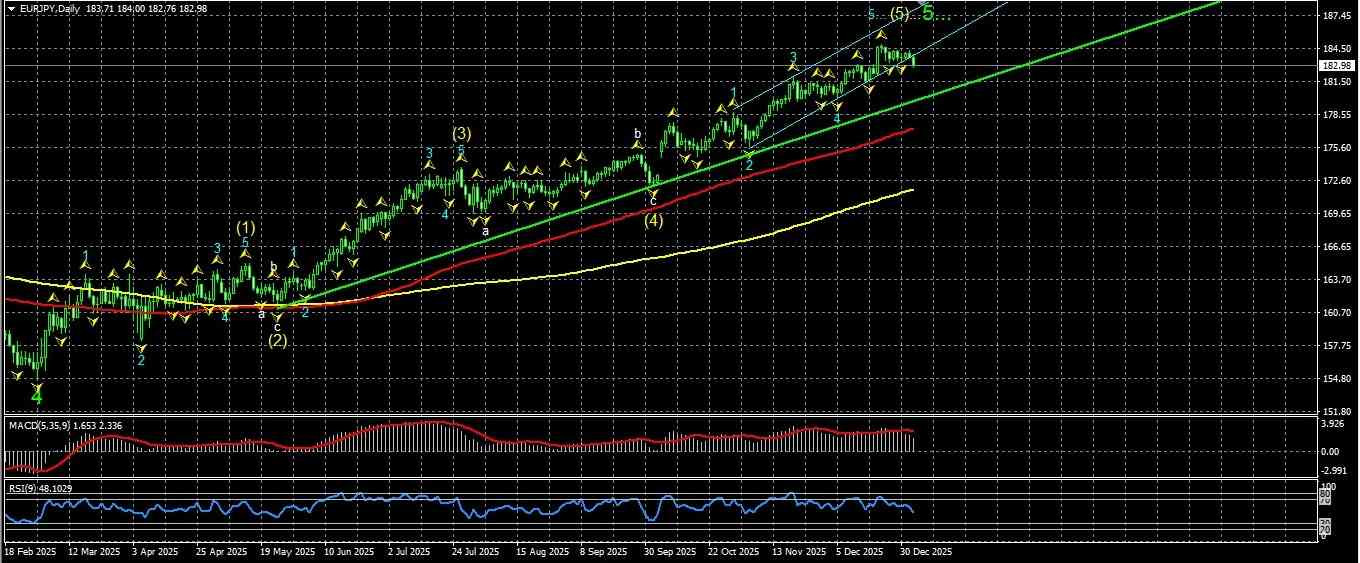1360x563 pixels.
Task: Select the (1) Elliott wave label
Action: [245, 227]
